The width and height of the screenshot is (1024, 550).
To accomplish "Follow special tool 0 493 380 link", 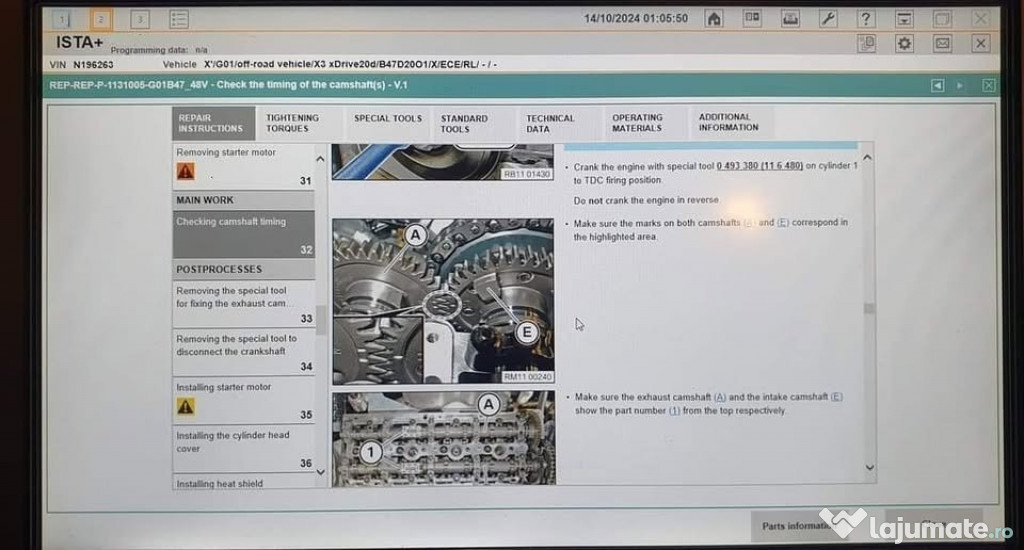I will tap(759, 166).
